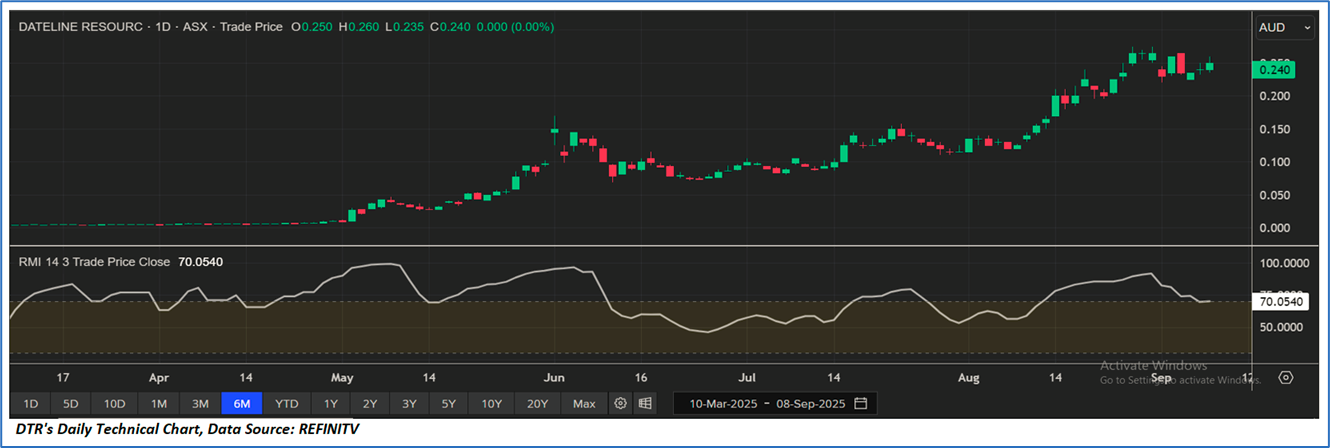The height and width of the screenshot is (448, 1330).
Task: Click the green 0.240 price label
Action: (x=1274, y=69)
